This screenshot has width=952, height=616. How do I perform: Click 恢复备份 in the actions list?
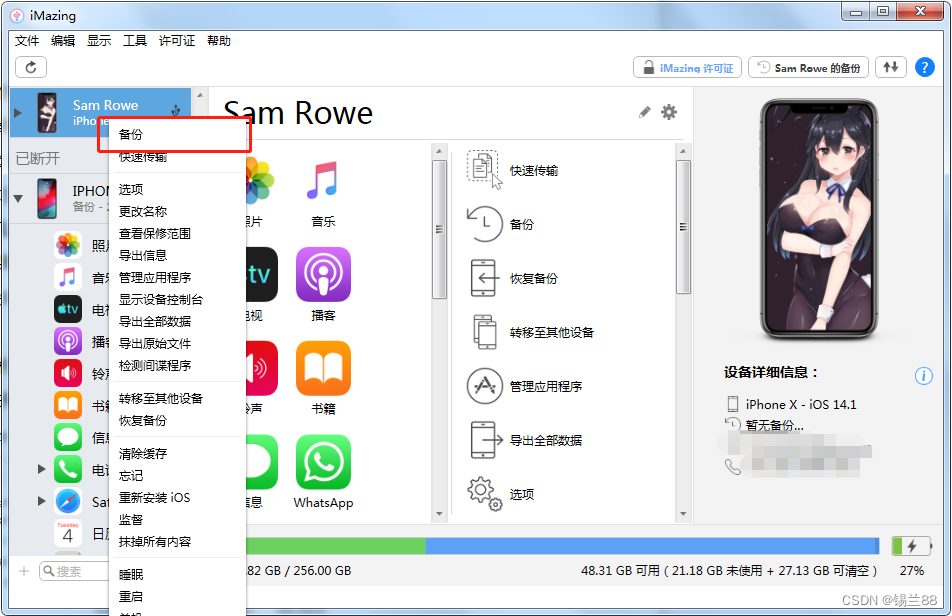(x=513, y=278)
